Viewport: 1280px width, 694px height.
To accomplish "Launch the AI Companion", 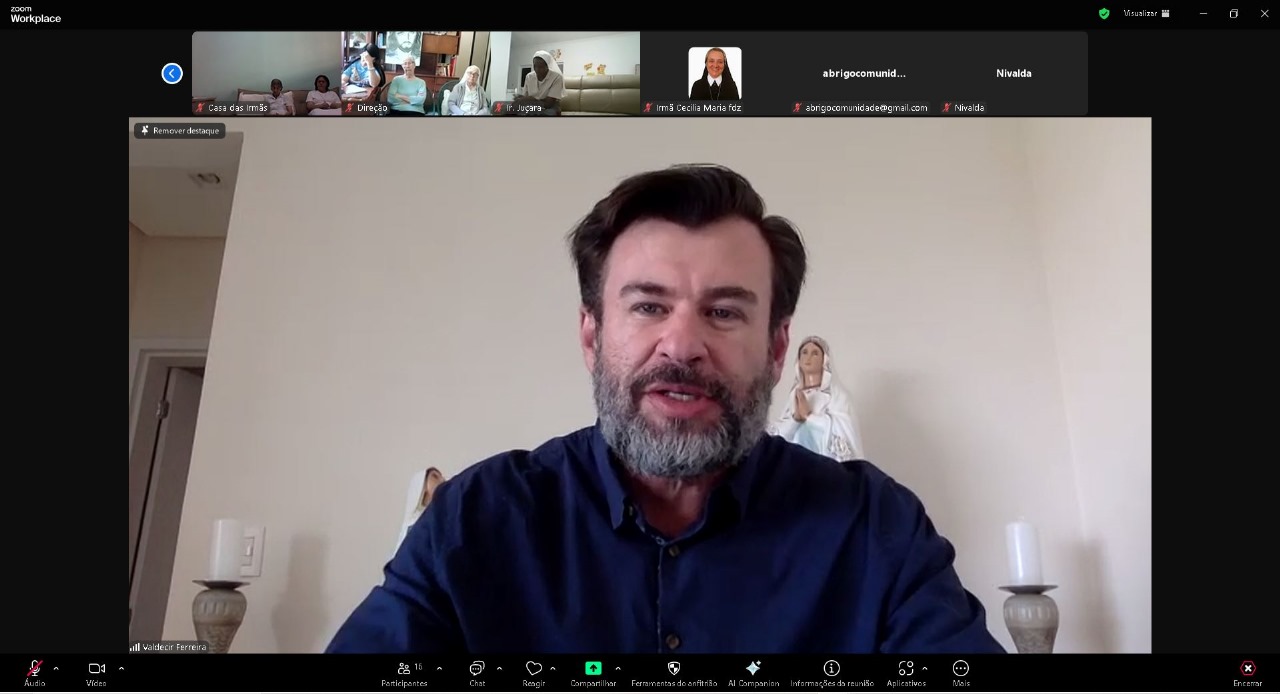I will tap(753, 670).
